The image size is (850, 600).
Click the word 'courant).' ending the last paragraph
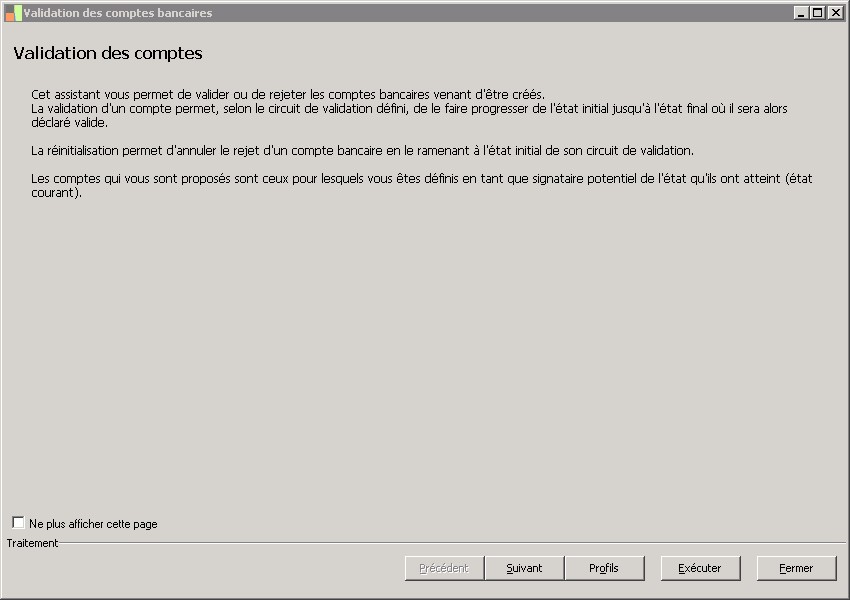(56, 193)
